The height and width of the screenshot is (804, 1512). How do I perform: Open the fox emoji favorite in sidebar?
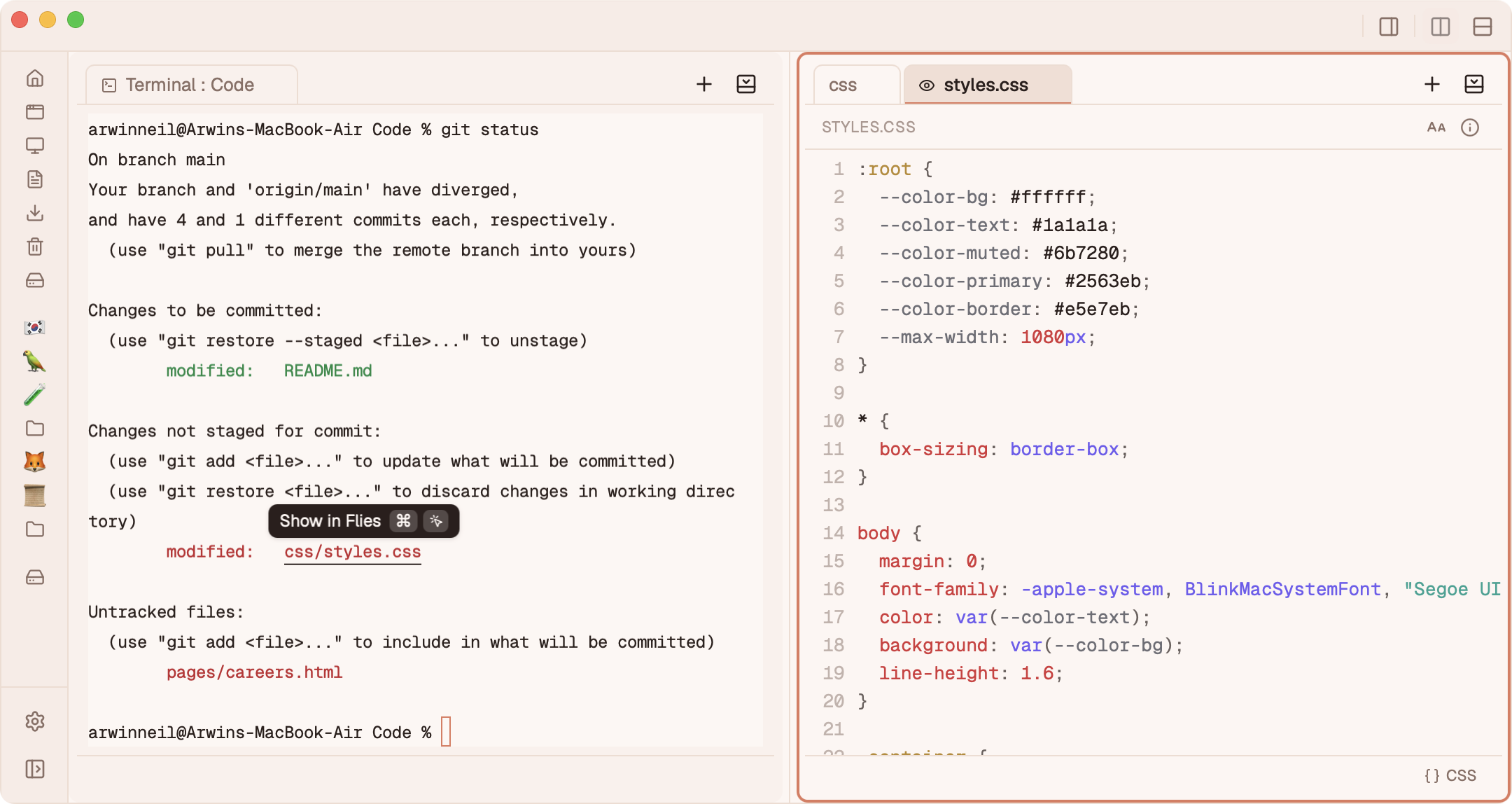point(35,462)
